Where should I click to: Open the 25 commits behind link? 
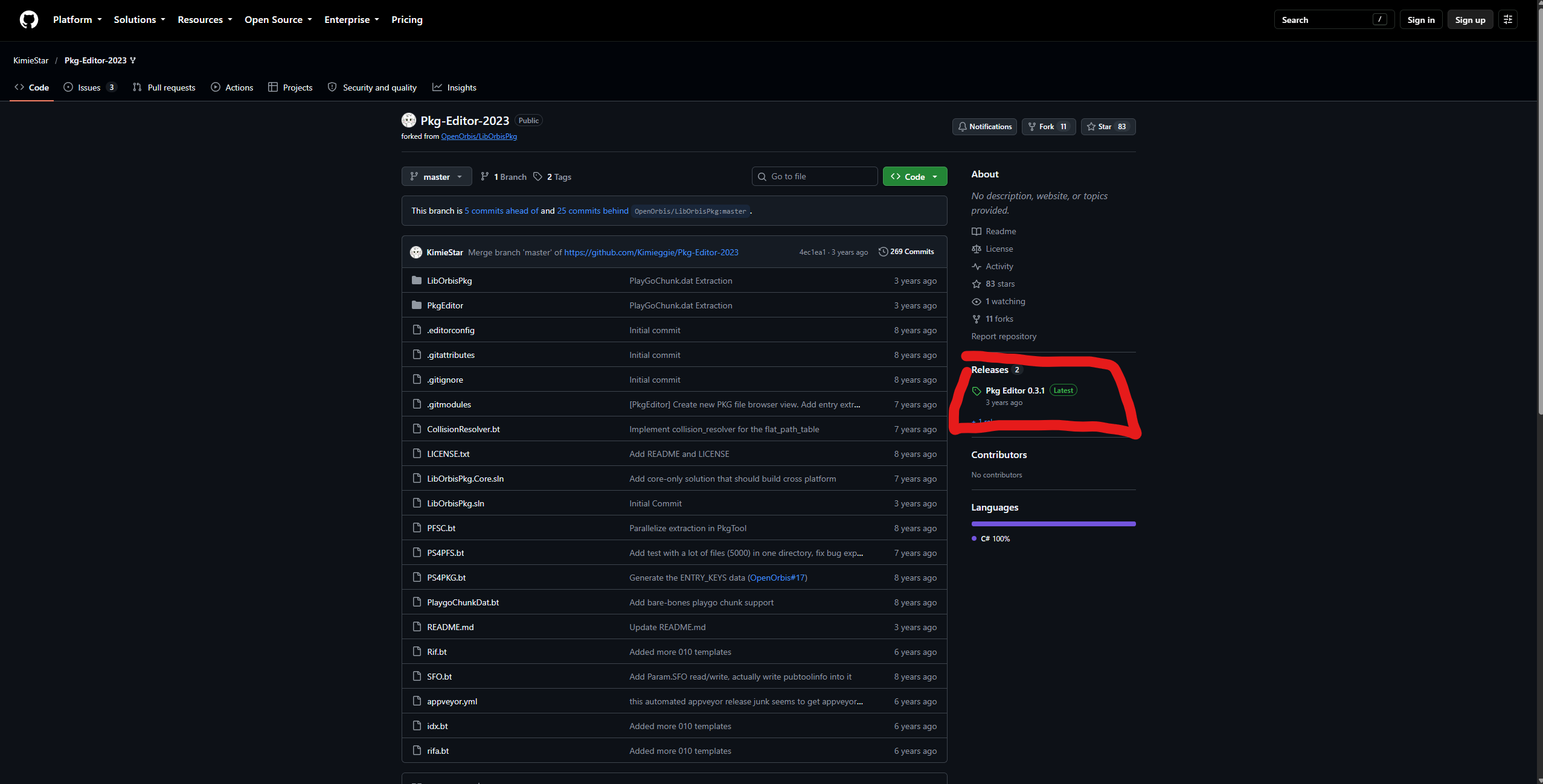coord(592,211)
